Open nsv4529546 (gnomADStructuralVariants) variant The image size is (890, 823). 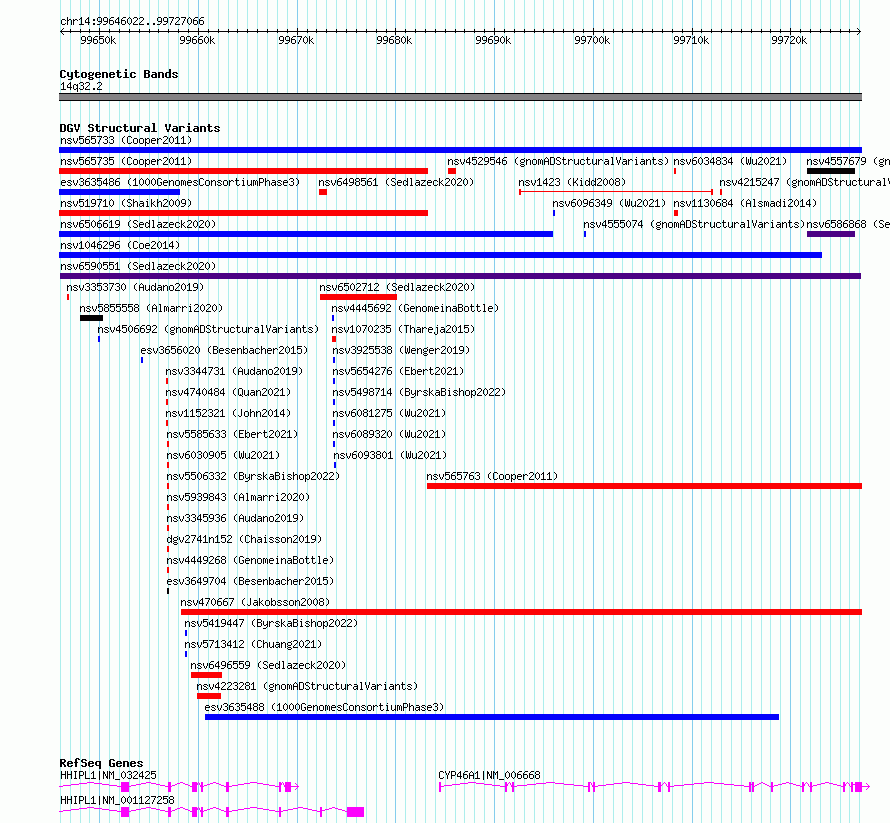click(x=558, y=161)
